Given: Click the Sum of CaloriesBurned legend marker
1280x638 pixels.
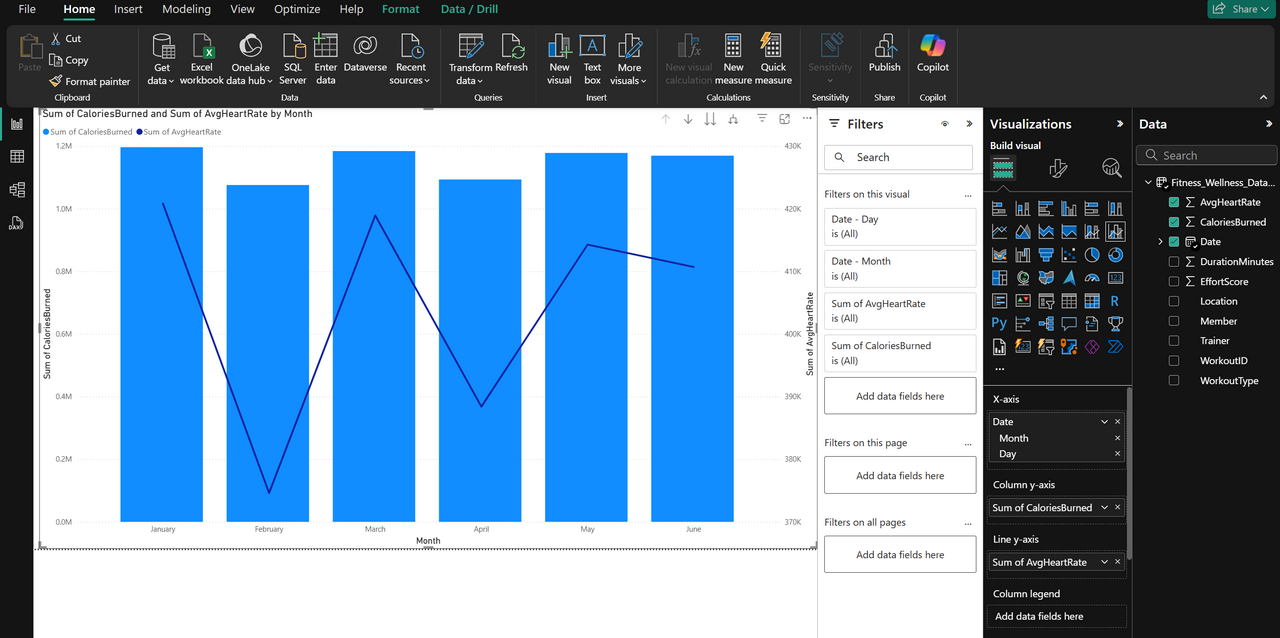Looking at the screenshot, I should click(46, 132).
